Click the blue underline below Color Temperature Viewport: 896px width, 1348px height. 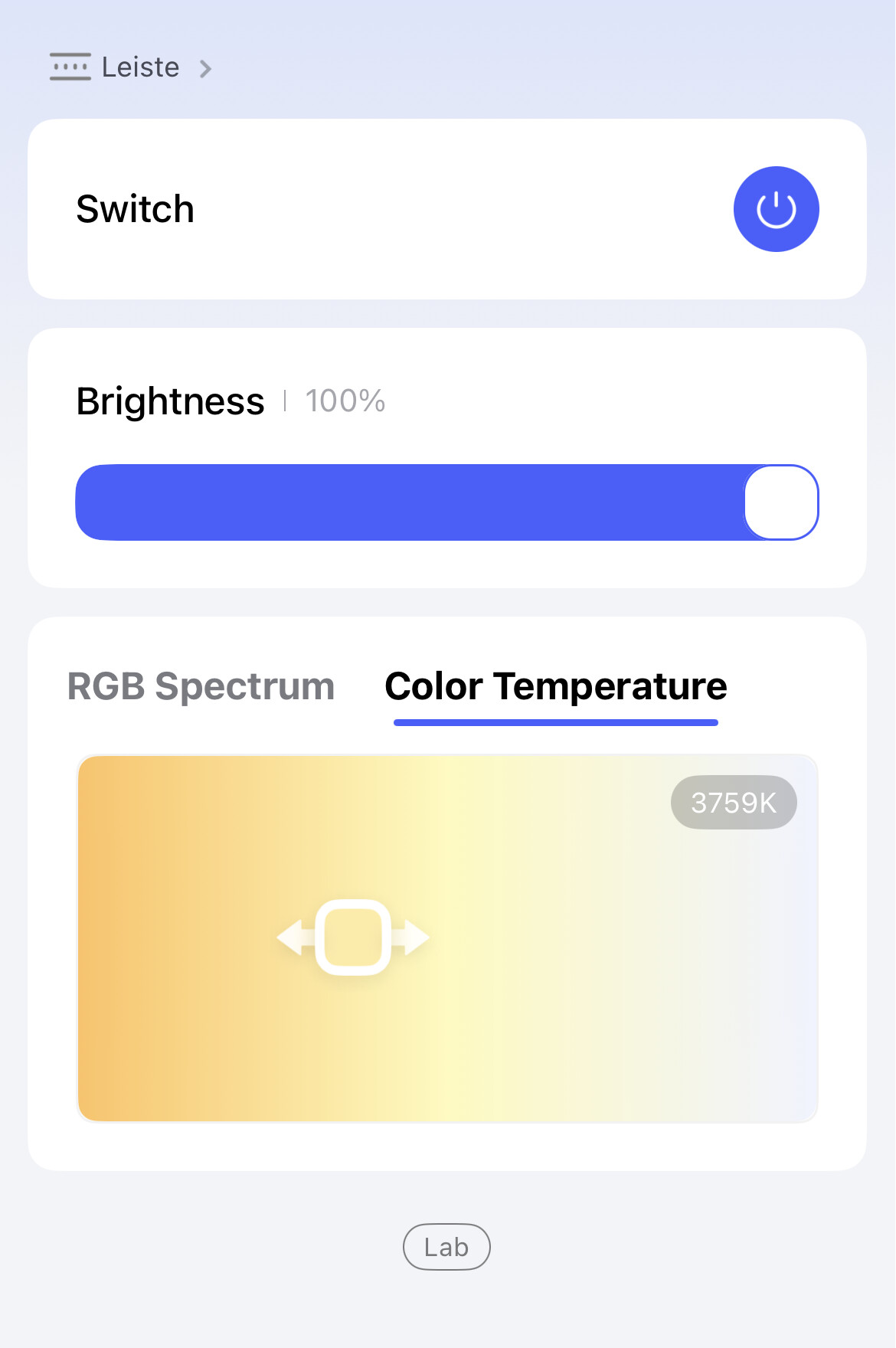click(555, 722)
